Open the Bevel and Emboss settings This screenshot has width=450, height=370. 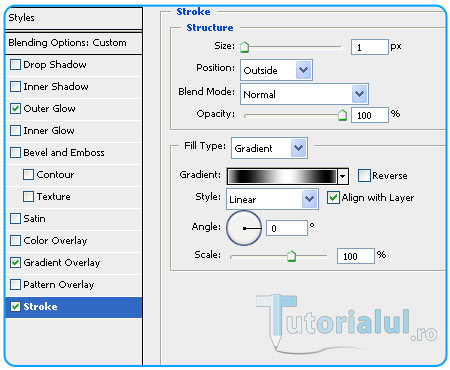coord(74,153)
